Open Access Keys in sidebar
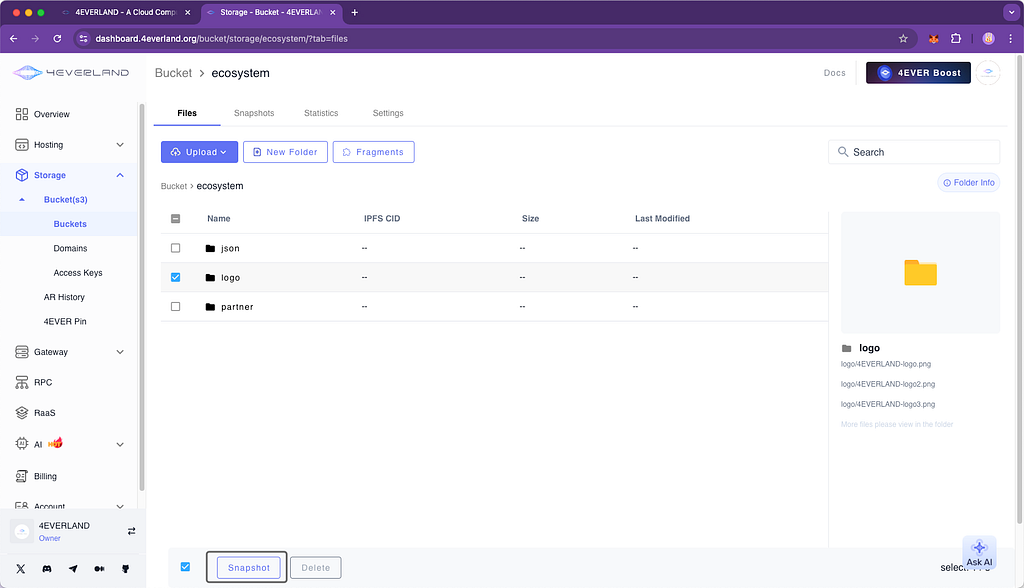This screenshot has width=1024, height=588. click(78, 272)
